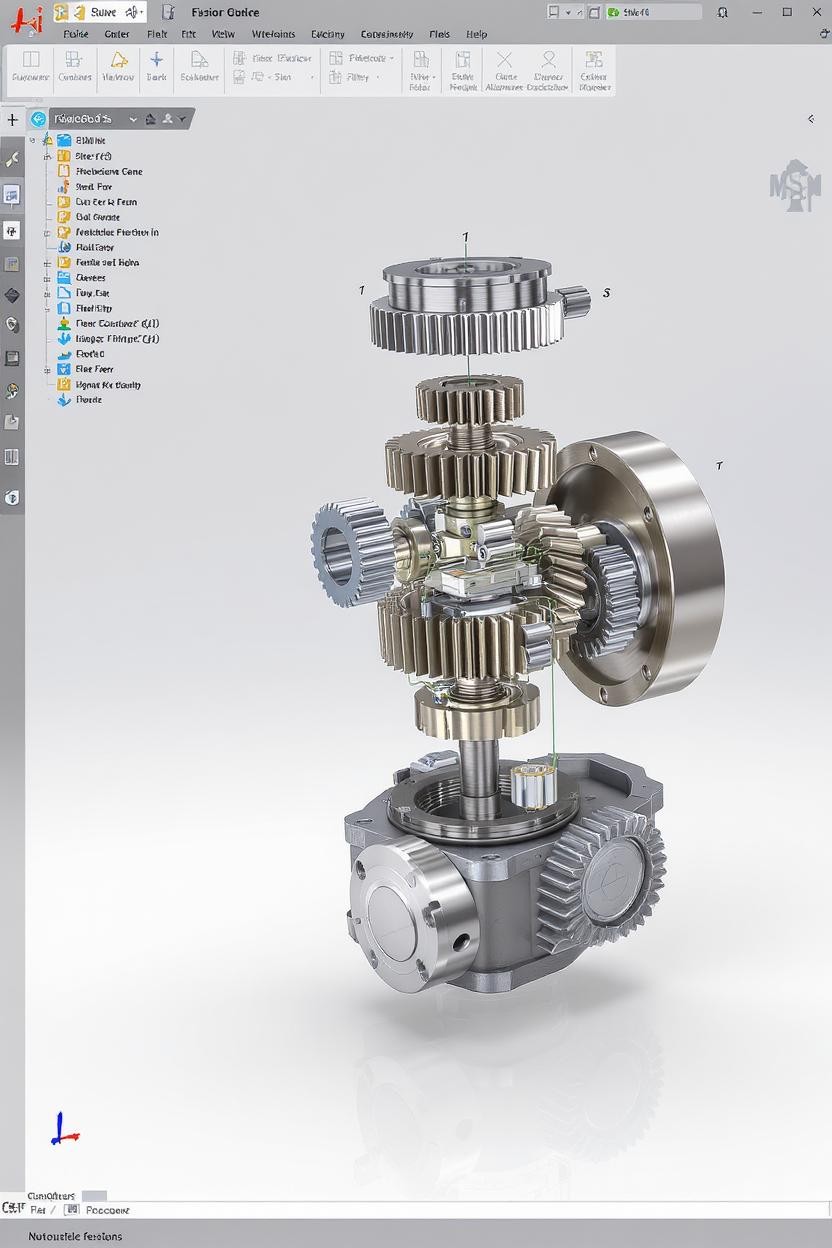Image resolution: width=832 pixels, height=1248 pixels.
Task: Click the red-blue axis triad in viewport
Action: [x=64, y=1128]
